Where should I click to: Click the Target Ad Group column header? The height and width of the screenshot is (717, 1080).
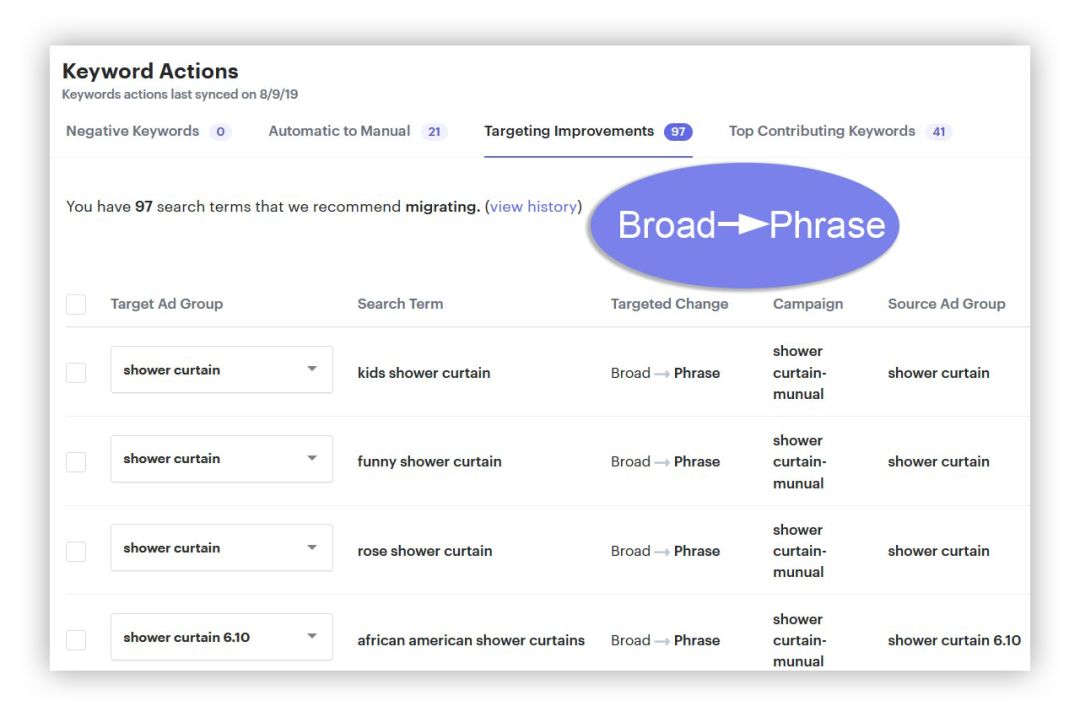[167, 304]
